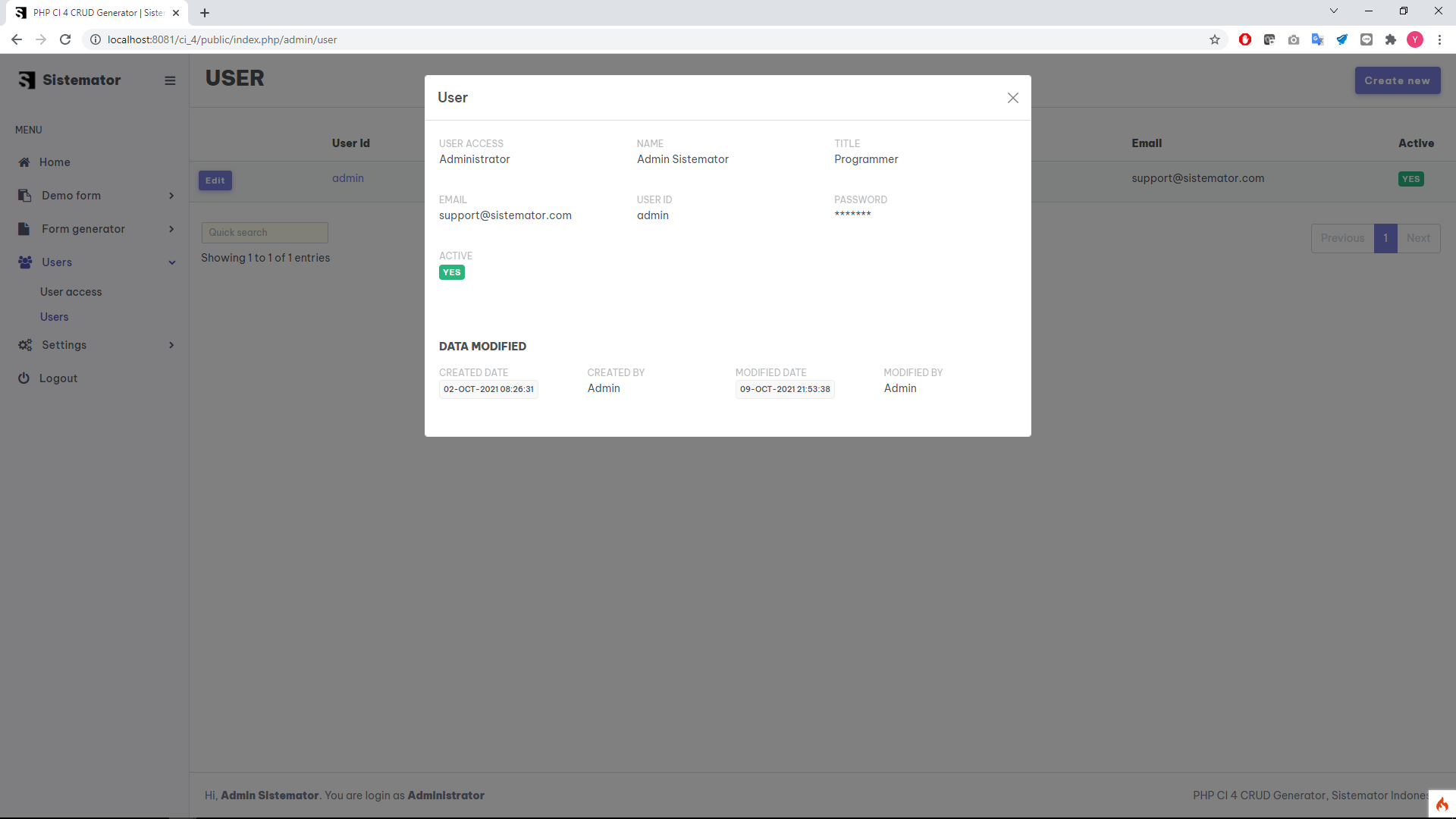
Task: Click the flame debug toolbar icon
Action: click(1442, 804)
